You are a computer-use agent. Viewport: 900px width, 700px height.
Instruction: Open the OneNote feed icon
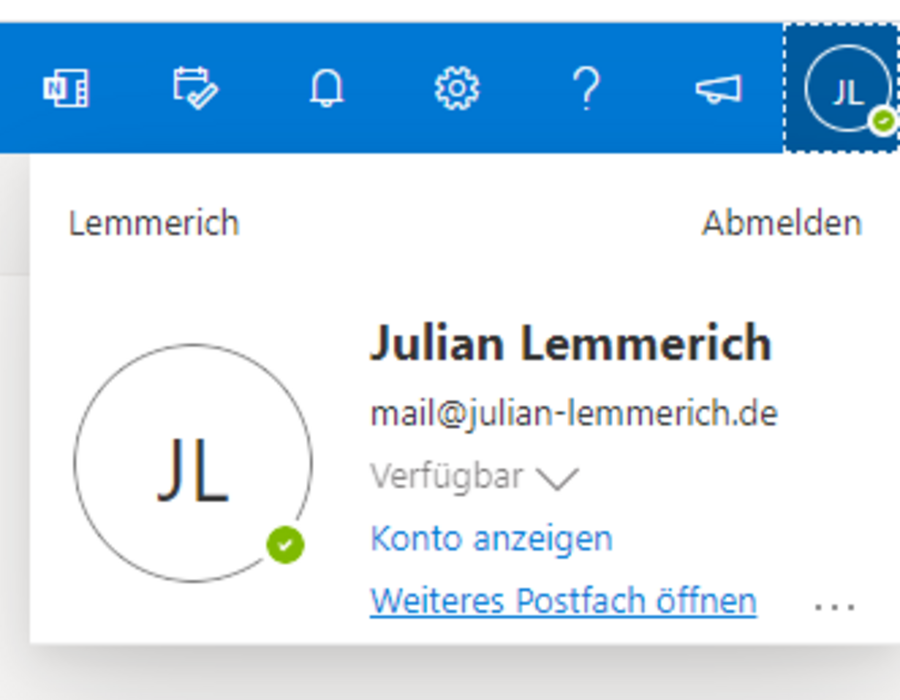66,88
